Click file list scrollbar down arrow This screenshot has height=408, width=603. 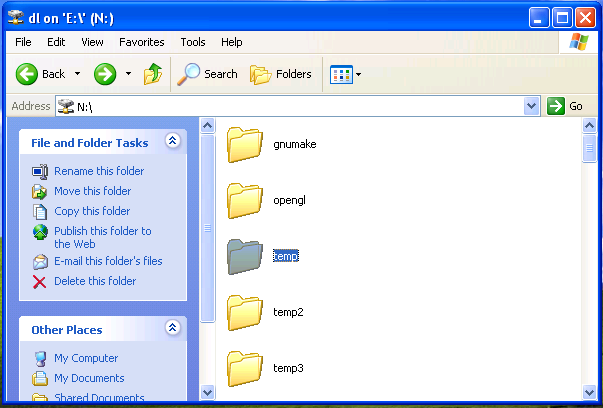point(590,393)
